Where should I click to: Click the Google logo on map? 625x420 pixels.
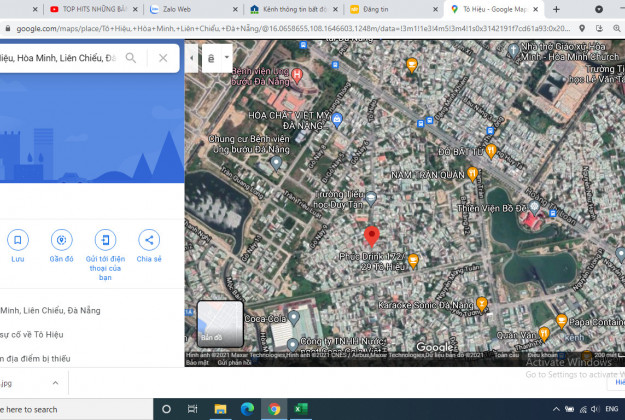coord(435,347)
